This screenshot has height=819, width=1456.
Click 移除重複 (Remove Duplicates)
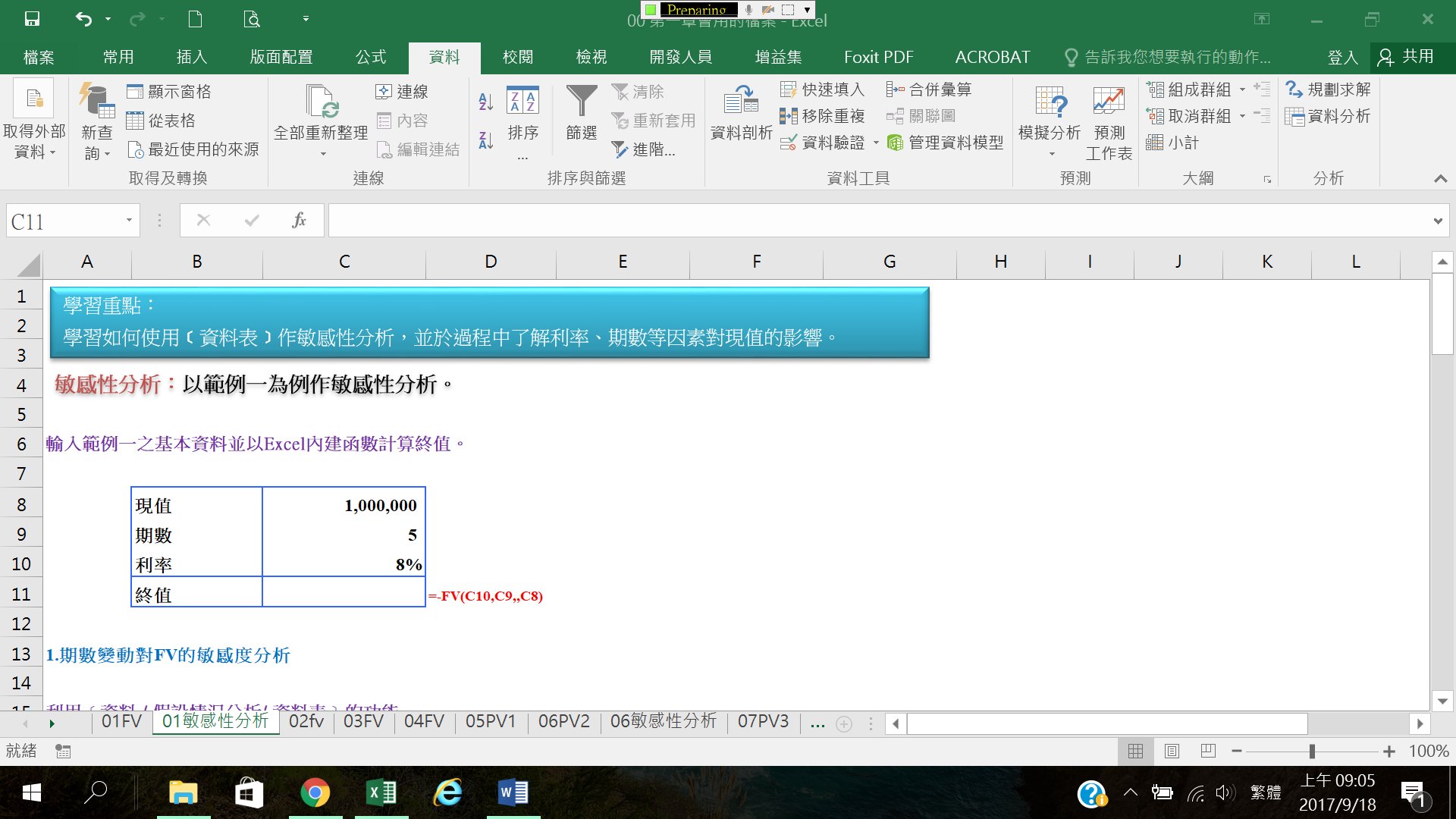[822, 116]
